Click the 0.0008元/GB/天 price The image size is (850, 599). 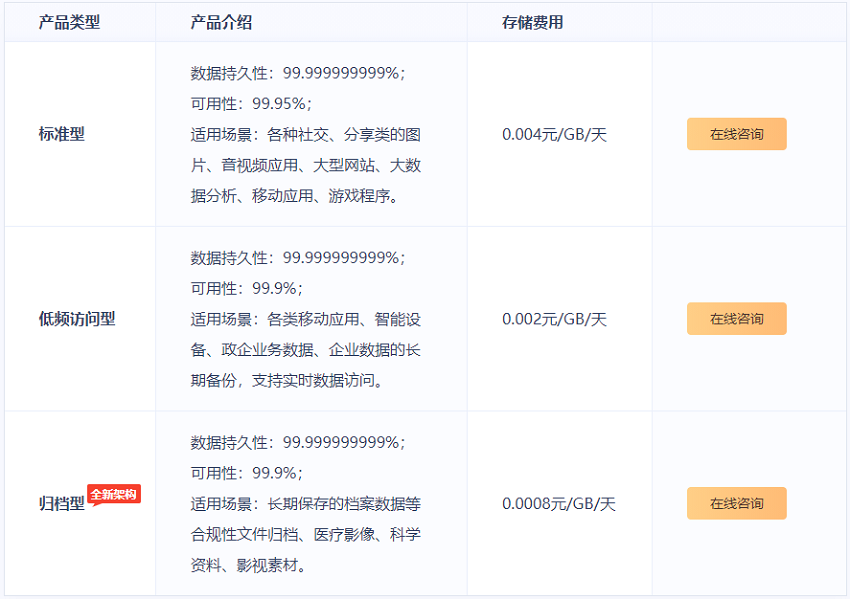click(x=559, y=504)
